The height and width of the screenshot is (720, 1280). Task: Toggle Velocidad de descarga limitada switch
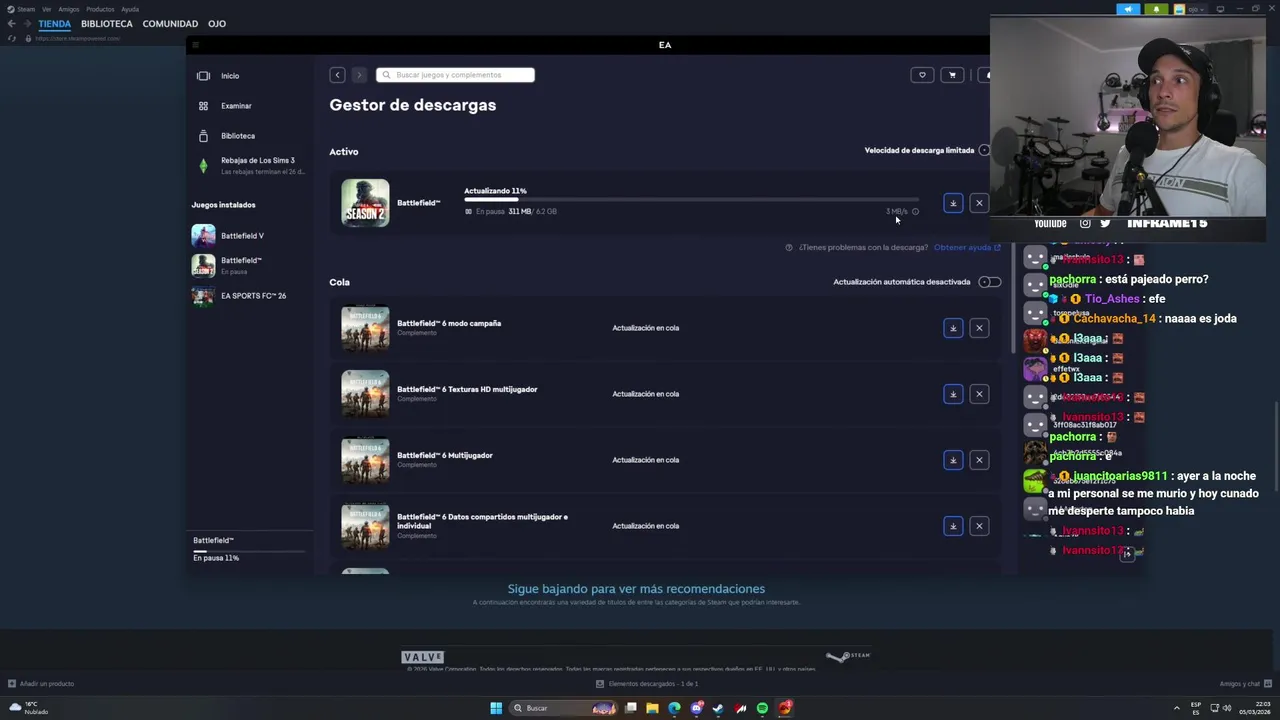pyautogui.click(x=985, y=150)
